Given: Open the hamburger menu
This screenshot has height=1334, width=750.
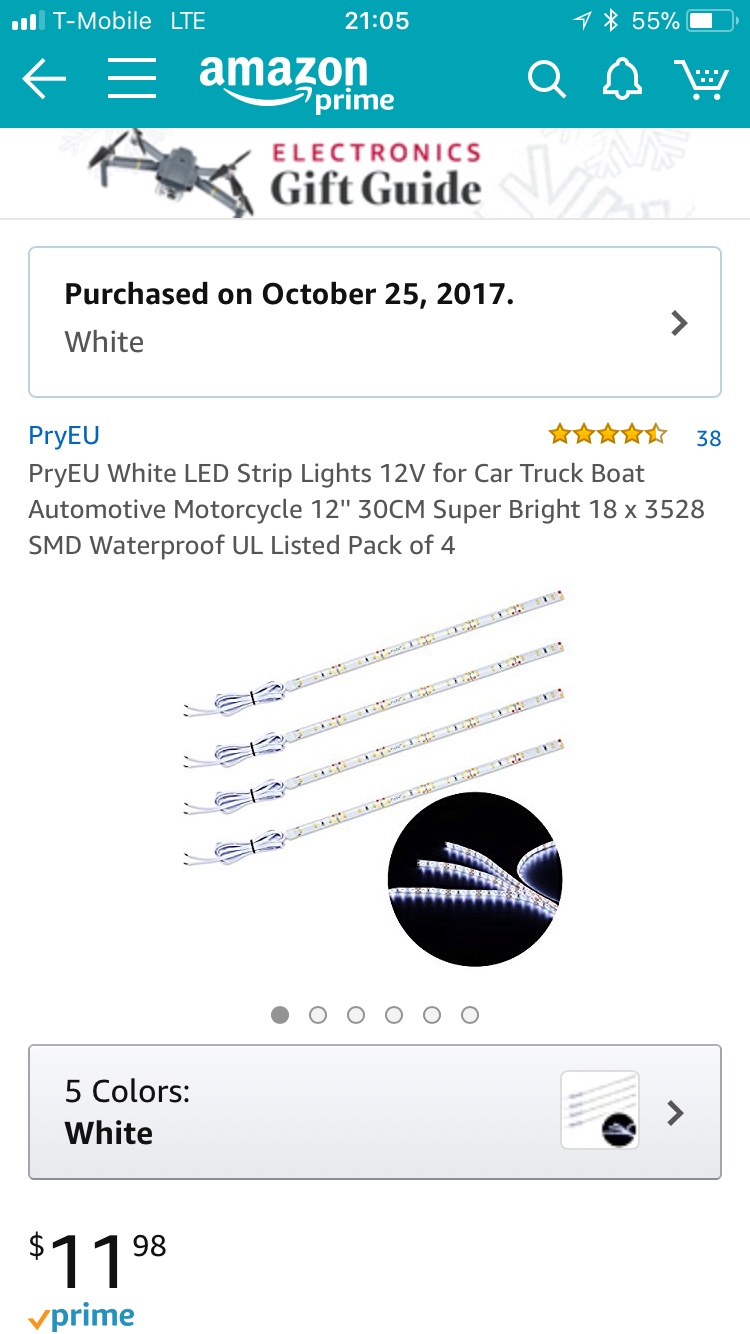Looking at the screenshot, I should (x=132, y=78).
